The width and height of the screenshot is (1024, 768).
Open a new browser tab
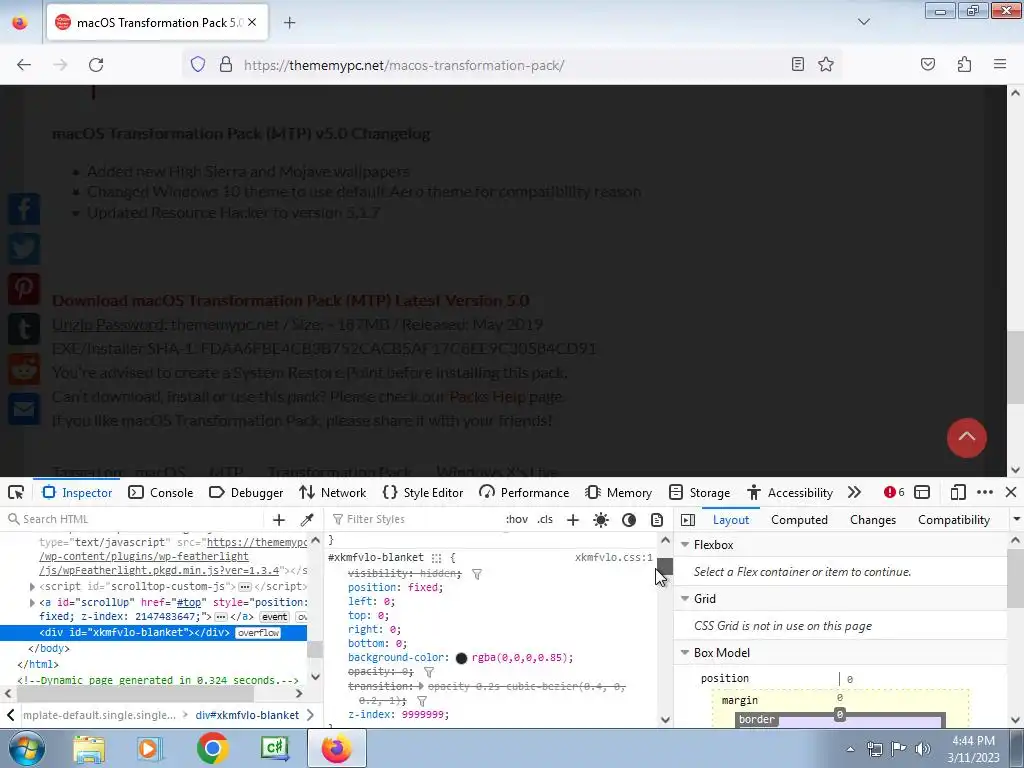(289, 23)
